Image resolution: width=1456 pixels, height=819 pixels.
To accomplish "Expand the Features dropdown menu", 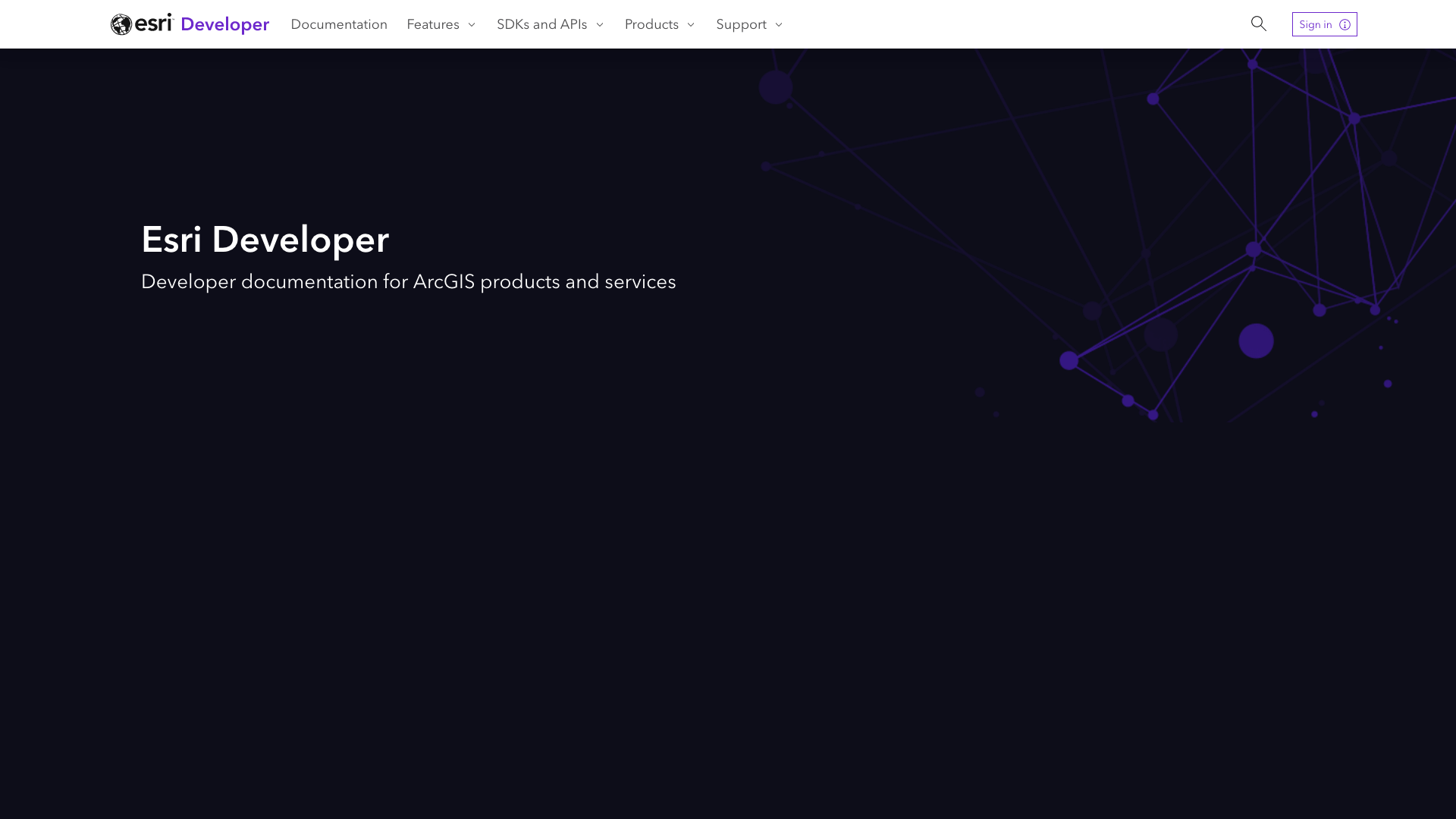I will tap(433, 24).
